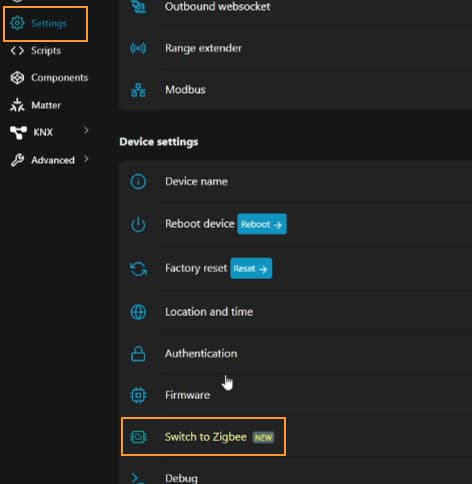Select the Reboot device label

click(200, 224)
